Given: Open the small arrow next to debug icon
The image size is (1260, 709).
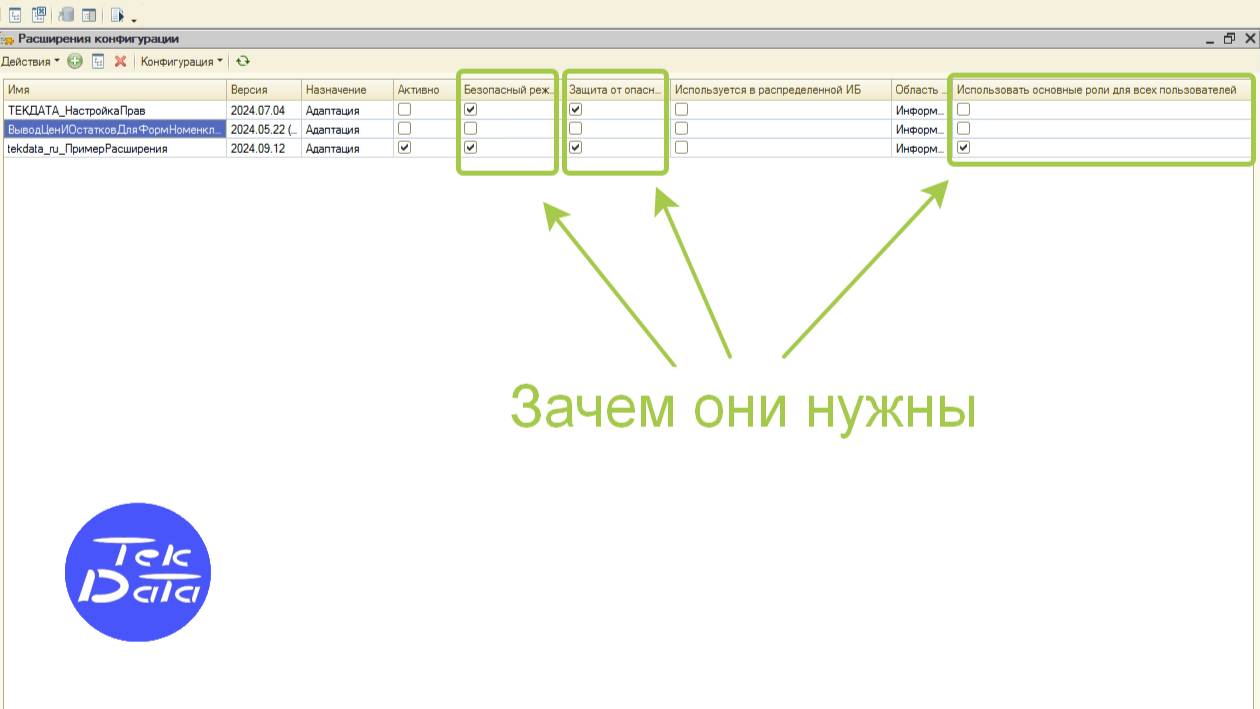Looking at the screenshot, I should click(134, 19).
